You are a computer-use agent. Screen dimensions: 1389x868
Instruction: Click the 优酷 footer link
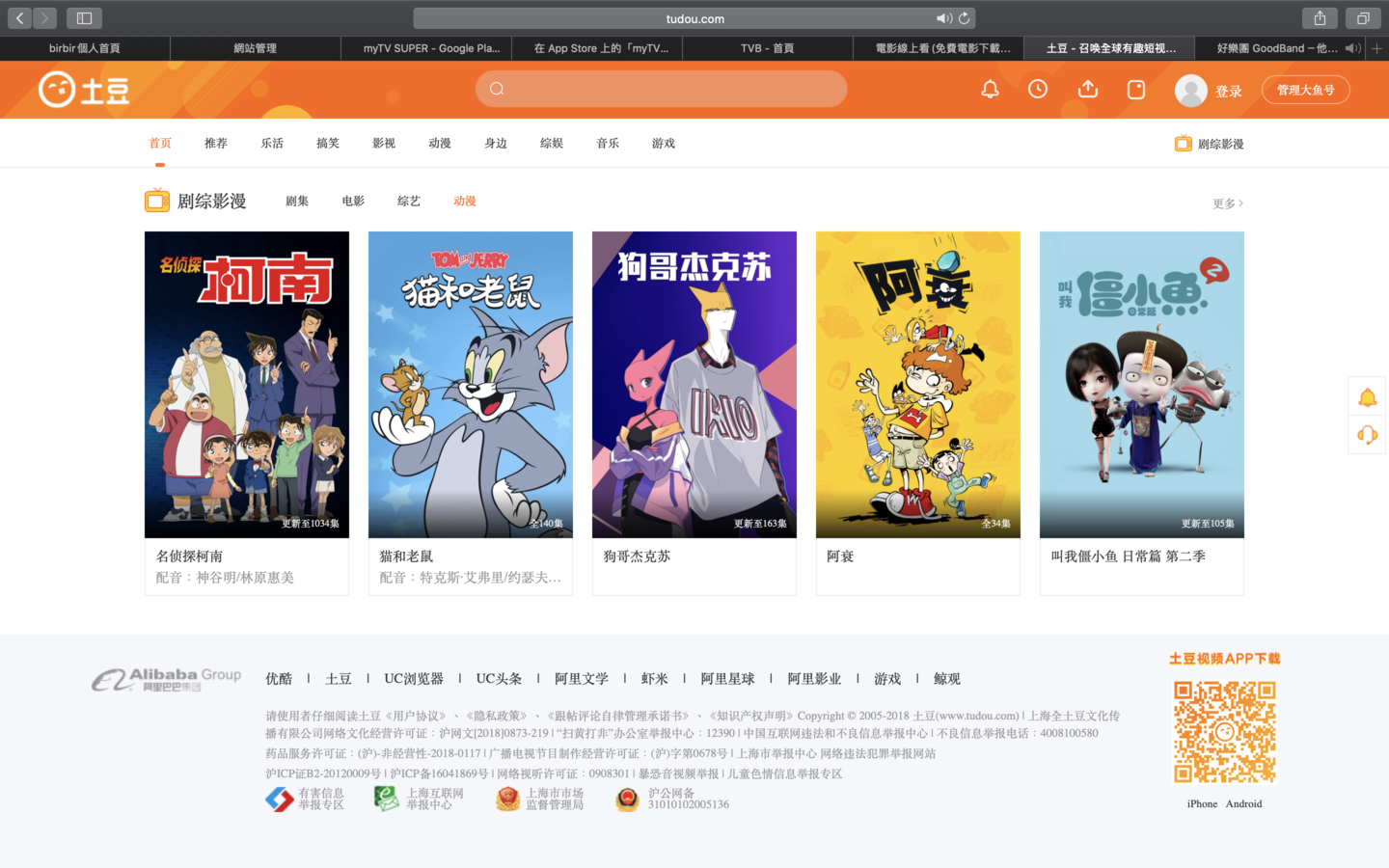coord(279,679)
